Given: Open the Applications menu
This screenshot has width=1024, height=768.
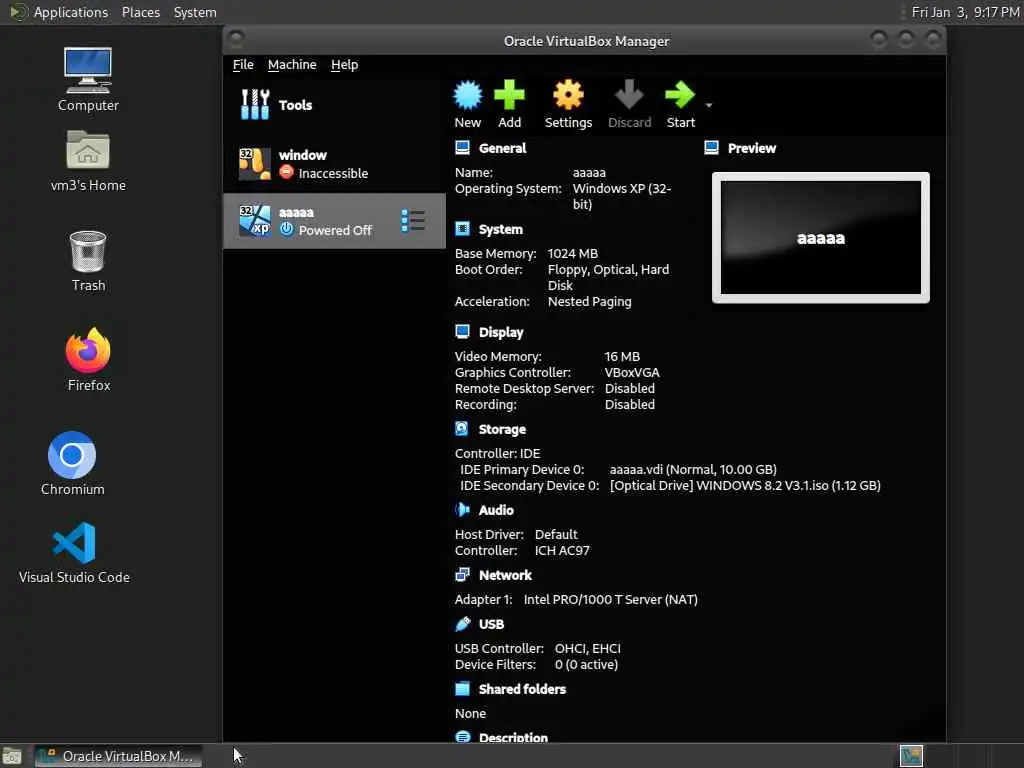Looking at the screenshot, I should pyautogui.click(x=71, y=12).
